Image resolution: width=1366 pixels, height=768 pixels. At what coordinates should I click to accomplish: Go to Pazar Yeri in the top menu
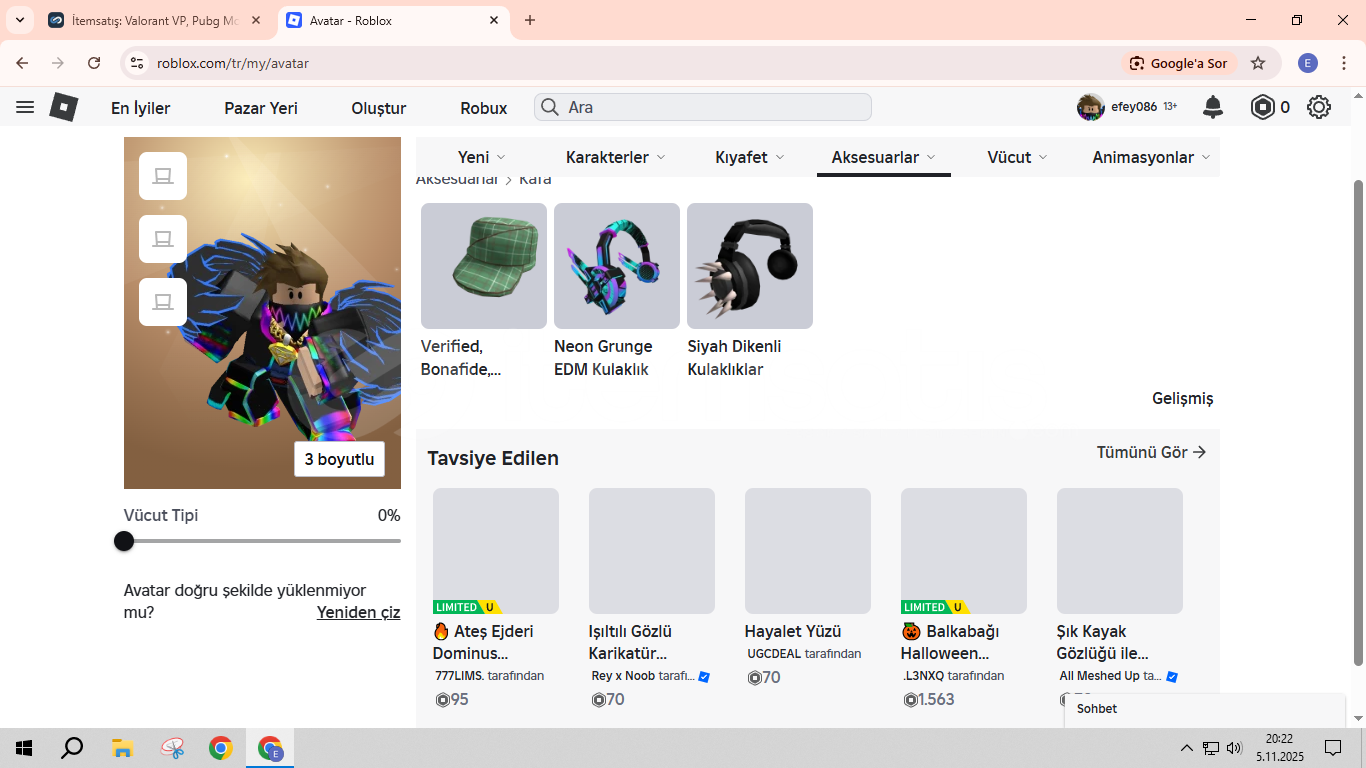(x=261, y=108)
